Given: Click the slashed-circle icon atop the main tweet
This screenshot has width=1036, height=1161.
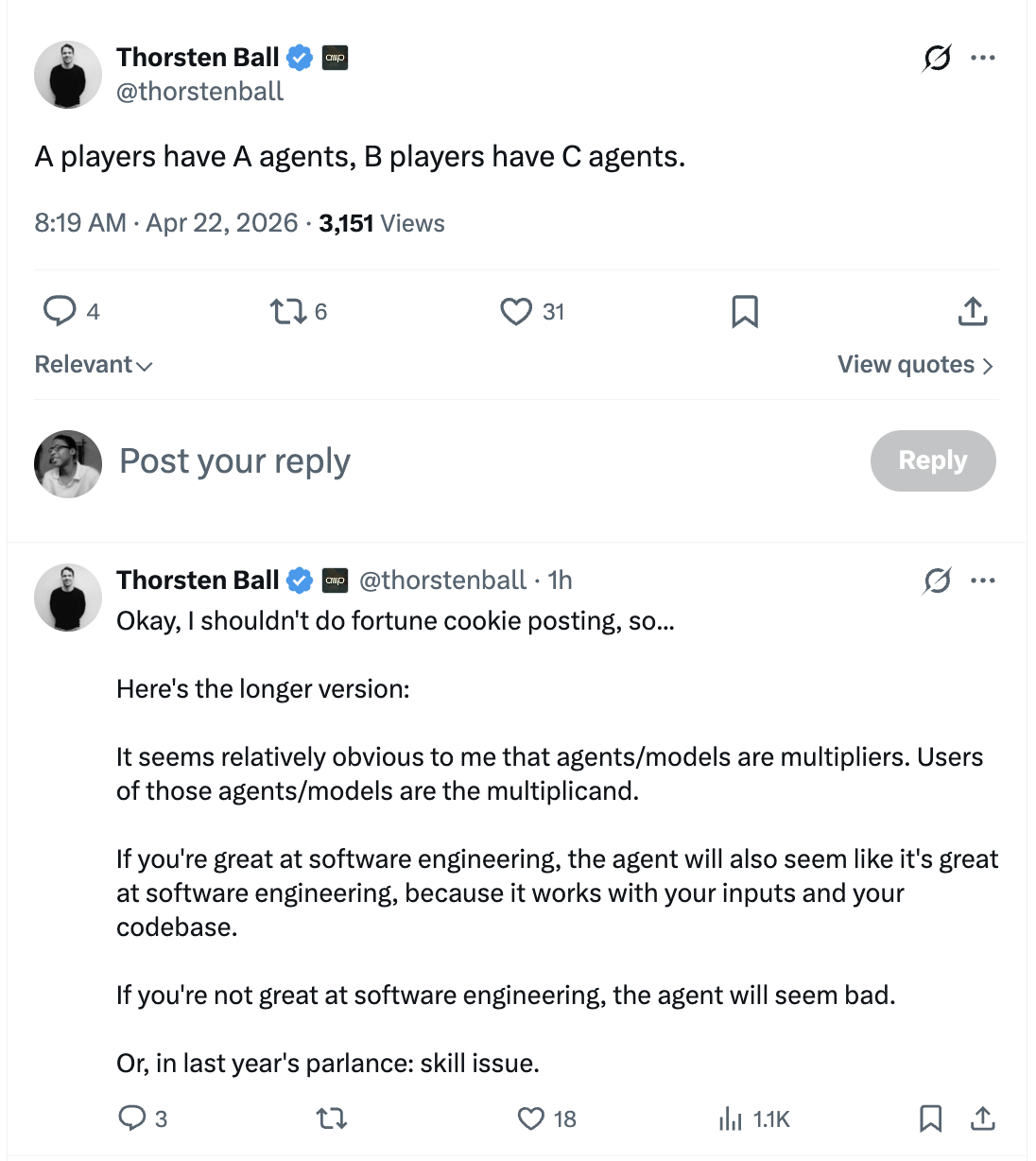Looking at the screenshot, I should tap(935, 58).
